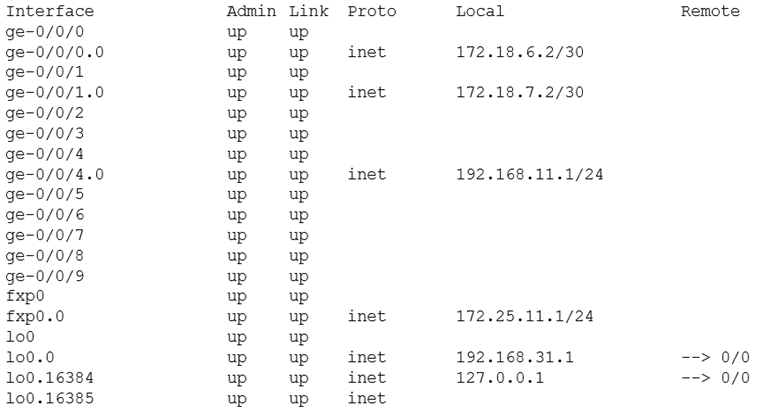This screenshot has width=771, height=414.
Task: Click the address 192.168.11.1/24
Action: [x=530, y=175]
